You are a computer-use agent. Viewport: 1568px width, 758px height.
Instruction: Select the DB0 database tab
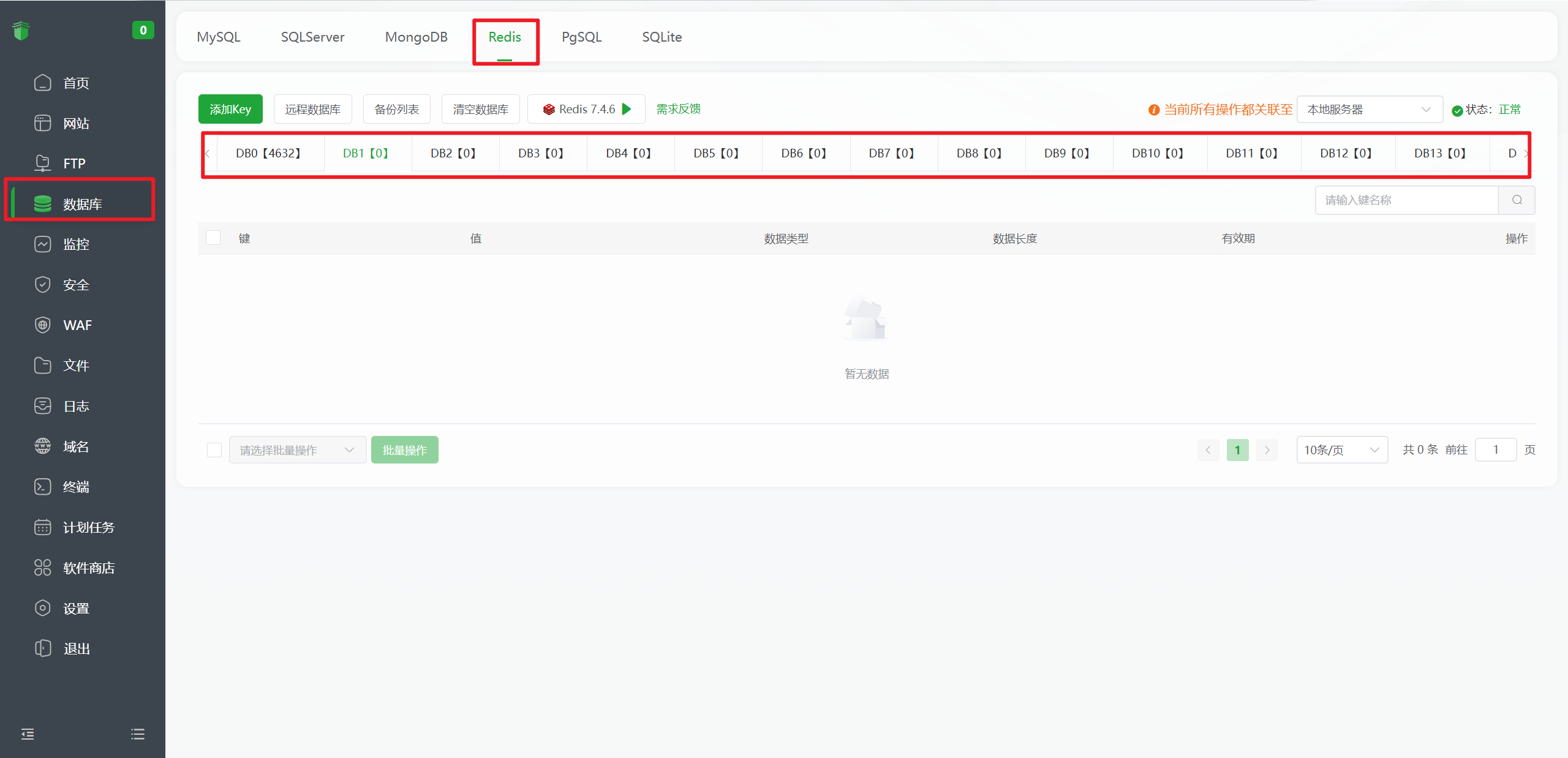point(269,153)
